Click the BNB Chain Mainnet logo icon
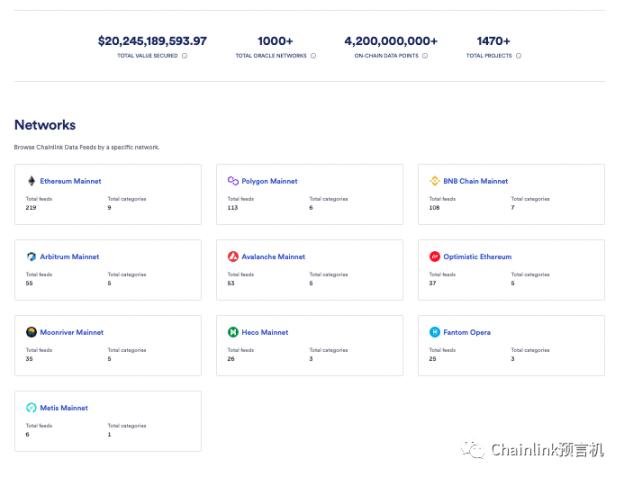Screen dimensions: 624x477 coord(435,181)
